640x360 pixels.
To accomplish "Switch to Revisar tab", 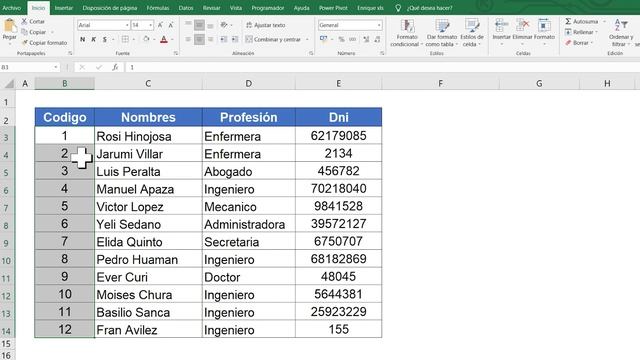I will (x=211, y=8).
